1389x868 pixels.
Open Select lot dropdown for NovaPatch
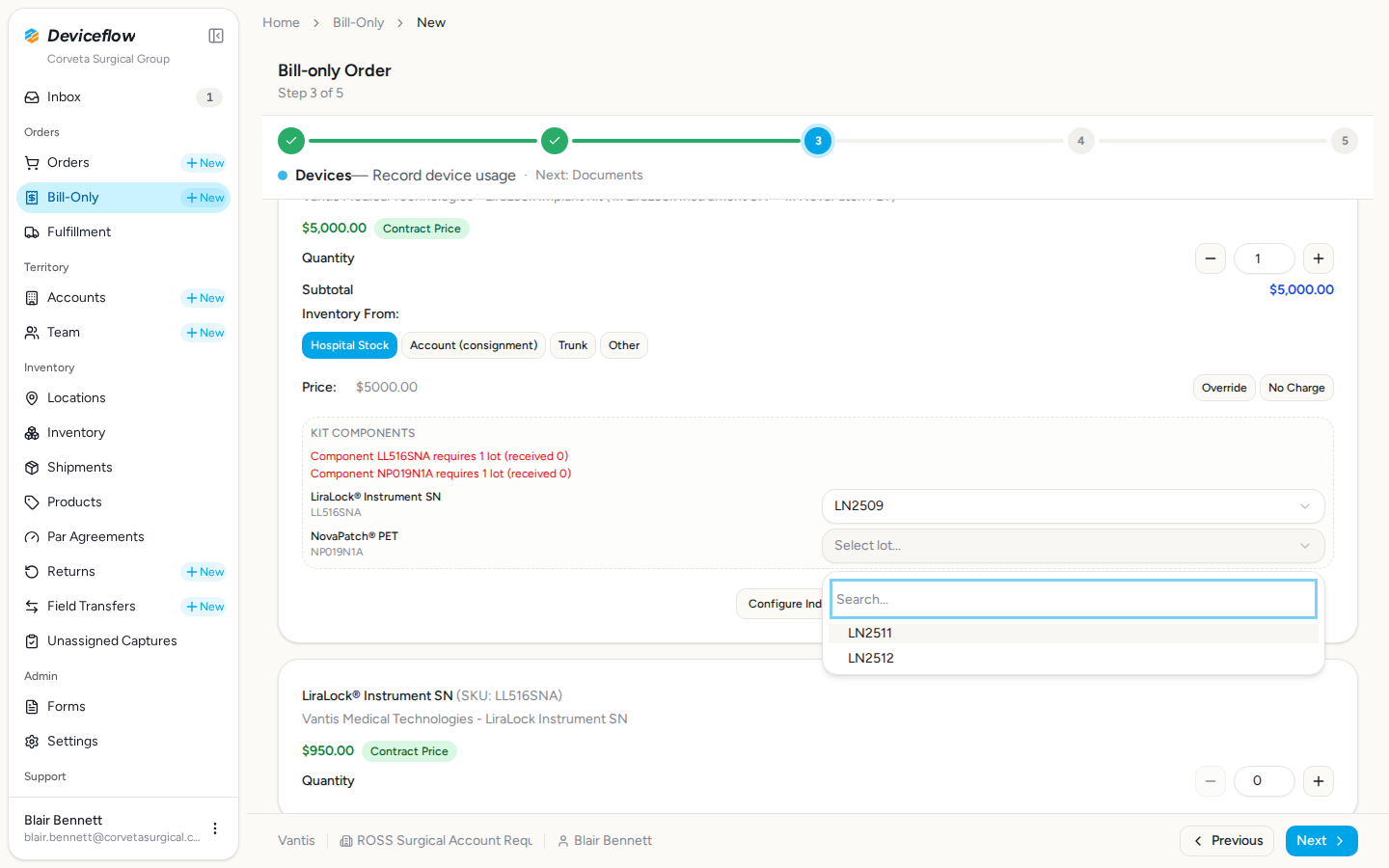[x=1073, y=546]
